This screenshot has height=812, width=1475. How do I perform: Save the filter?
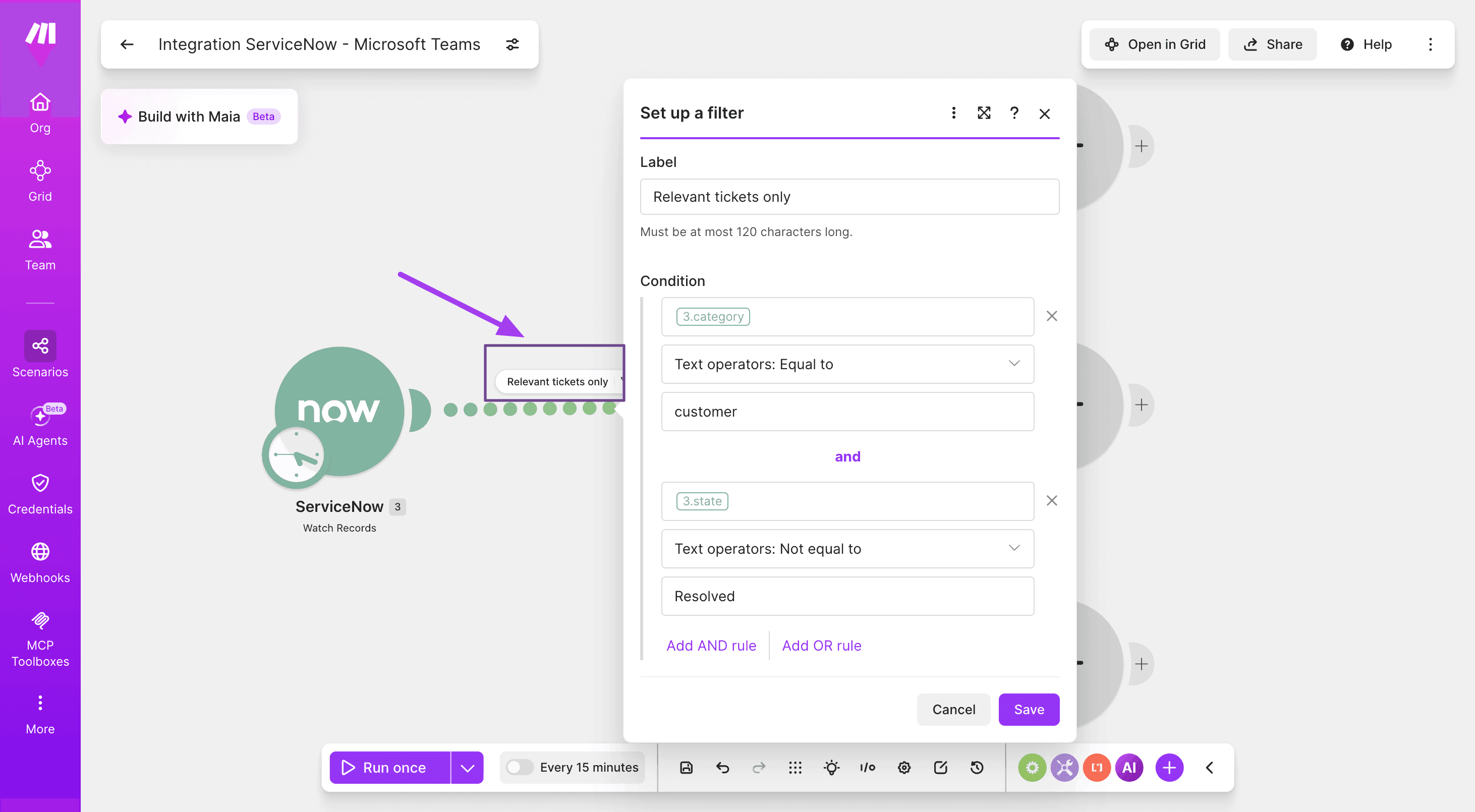(1029, 710)
